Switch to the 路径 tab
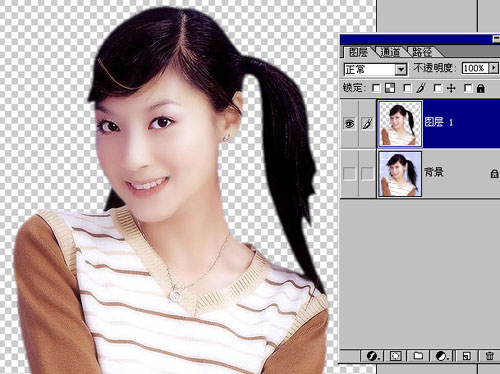 click(x=422, y=52)
